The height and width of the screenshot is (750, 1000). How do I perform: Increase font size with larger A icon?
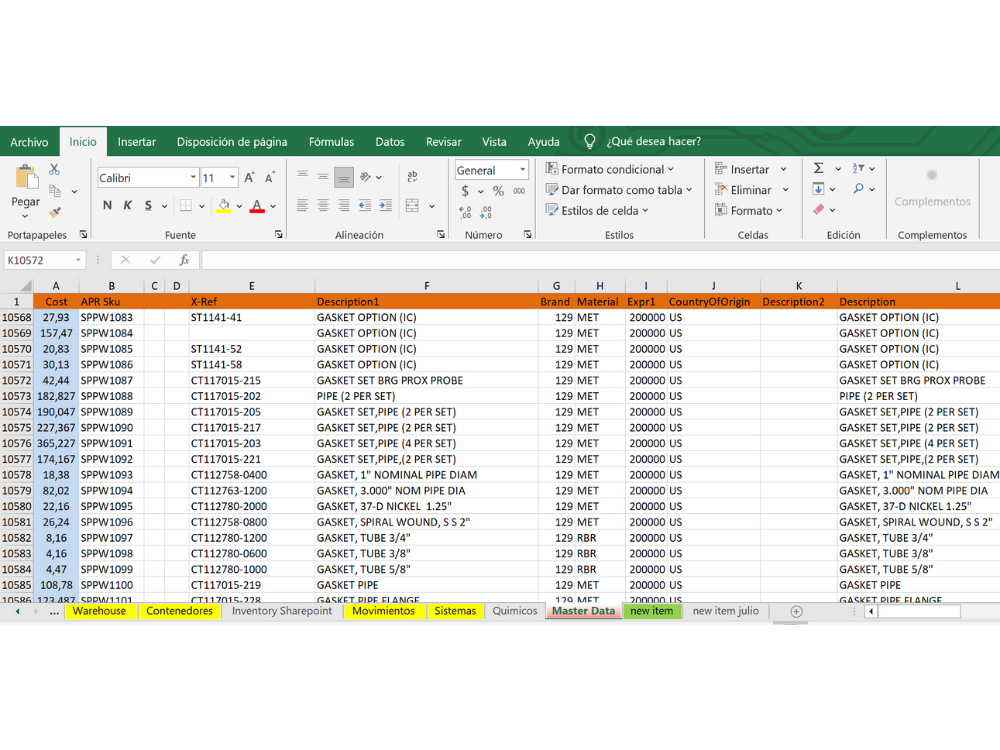coord(249,177)
